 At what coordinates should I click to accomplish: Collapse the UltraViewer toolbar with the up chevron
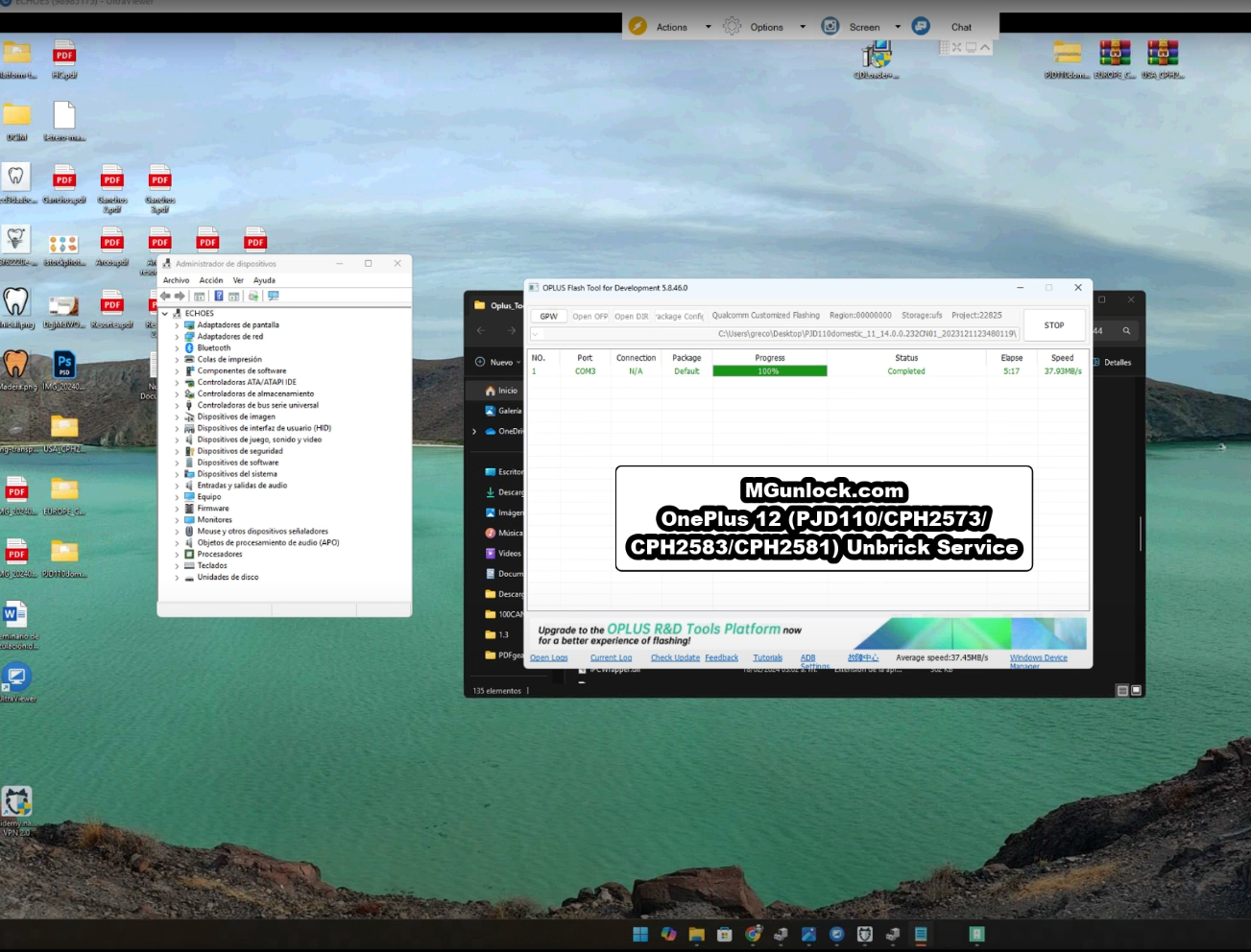pos(985,47)
